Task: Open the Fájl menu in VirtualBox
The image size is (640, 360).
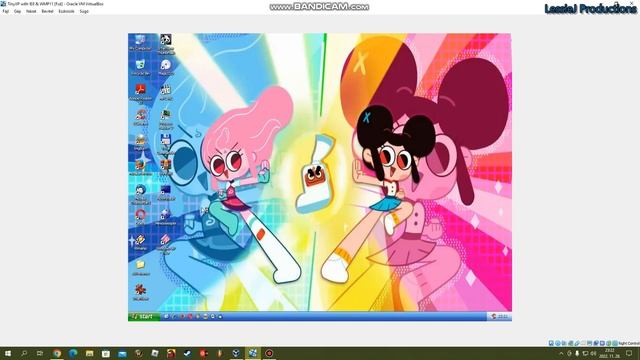Action: (5, 11)
